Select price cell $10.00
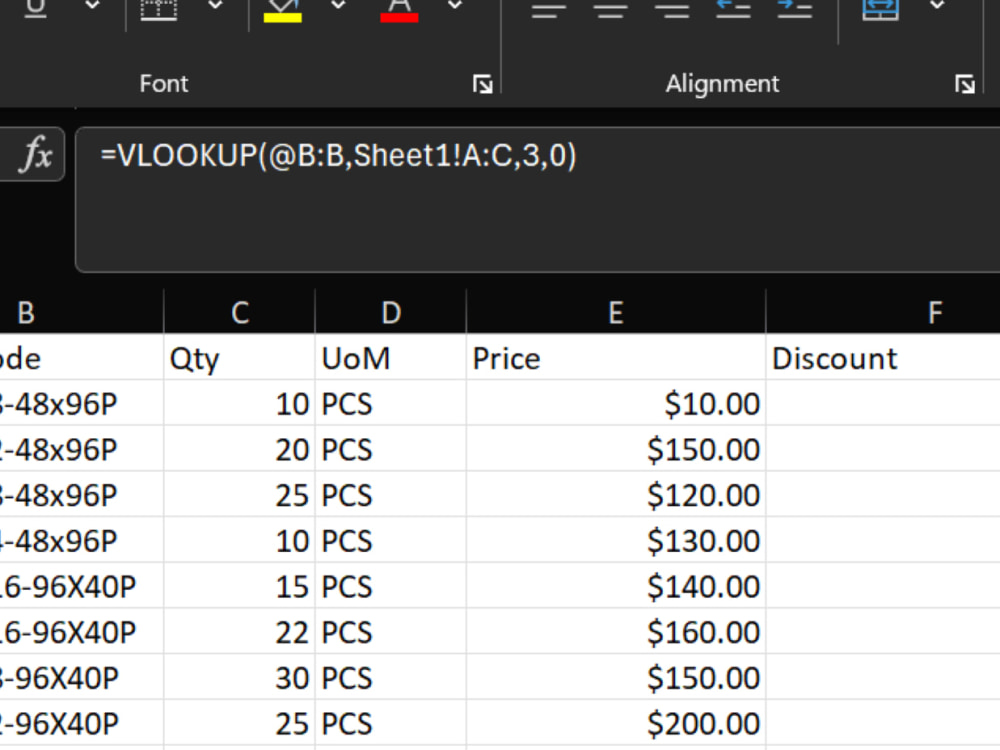 coord(616,404)
